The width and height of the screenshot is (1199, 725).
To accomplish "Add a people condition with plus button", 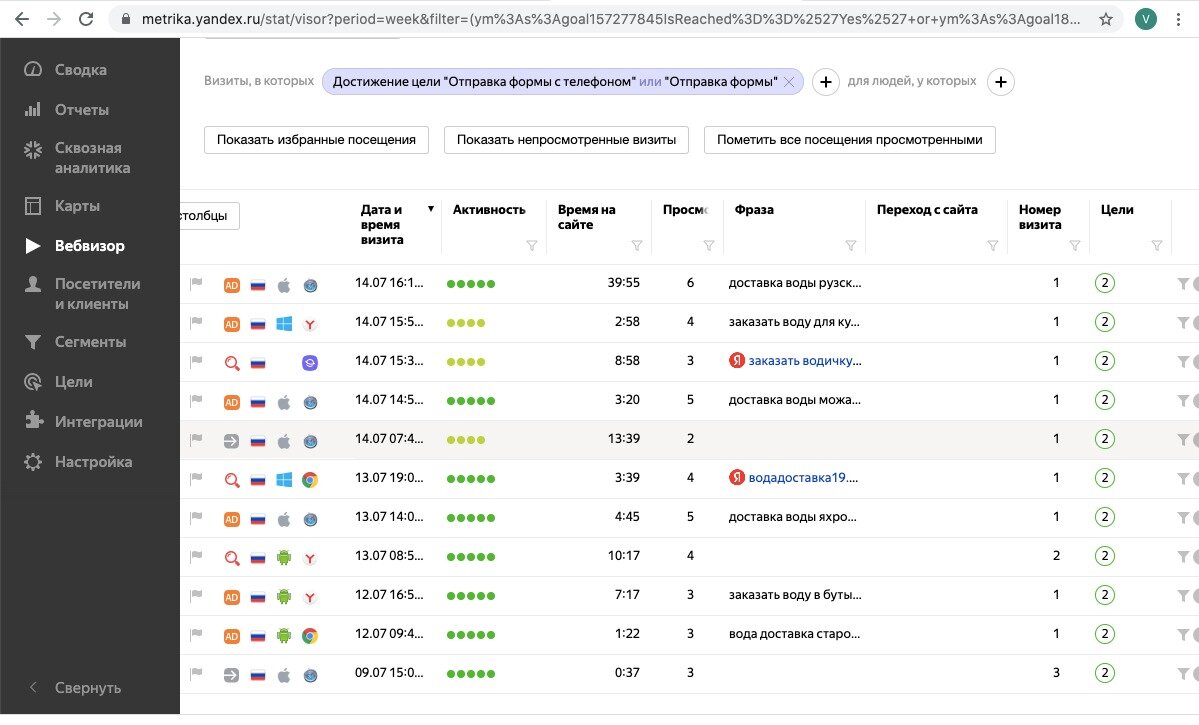I will click(x=1001, y=82).
